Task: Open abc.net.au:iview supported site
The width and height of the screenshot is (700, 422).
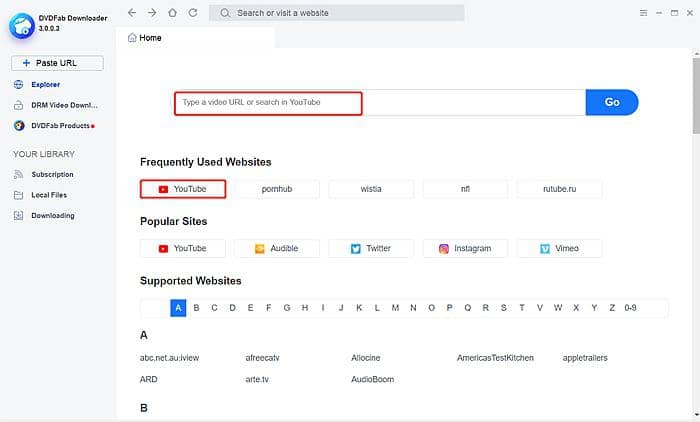Action: click(x=169, y=358)
